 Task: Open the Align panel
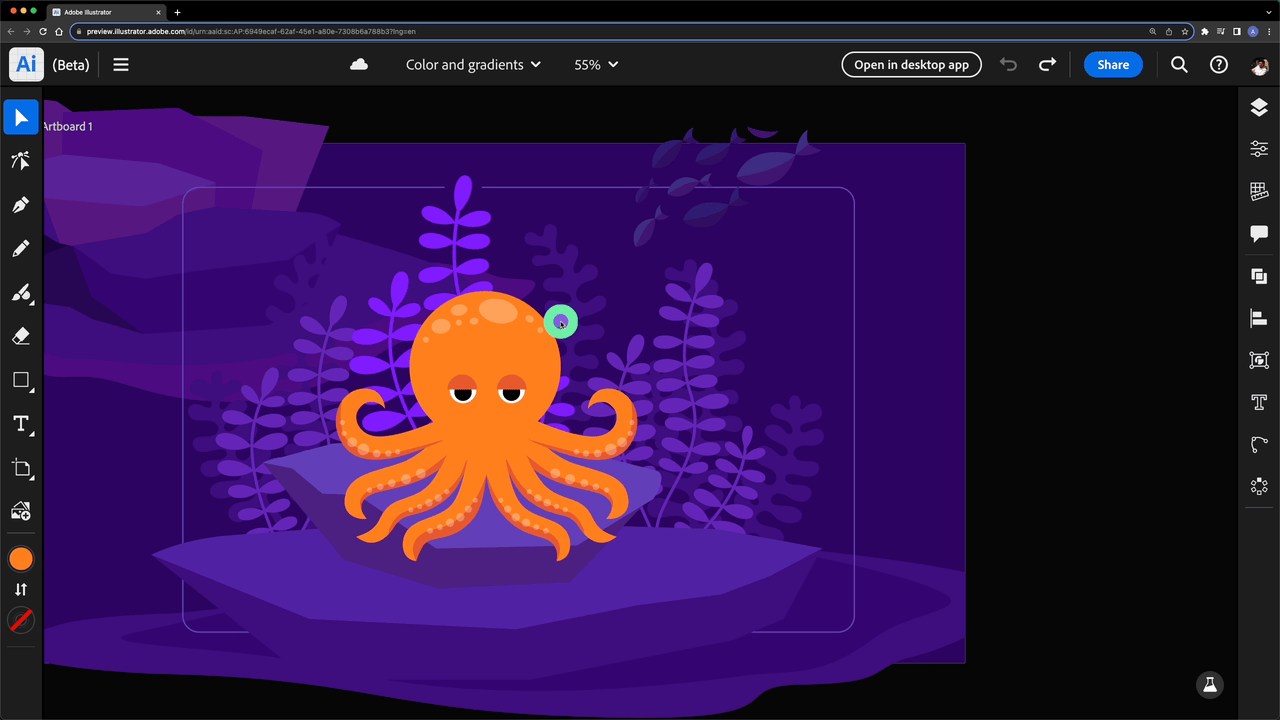click(x=1258, y=318)
